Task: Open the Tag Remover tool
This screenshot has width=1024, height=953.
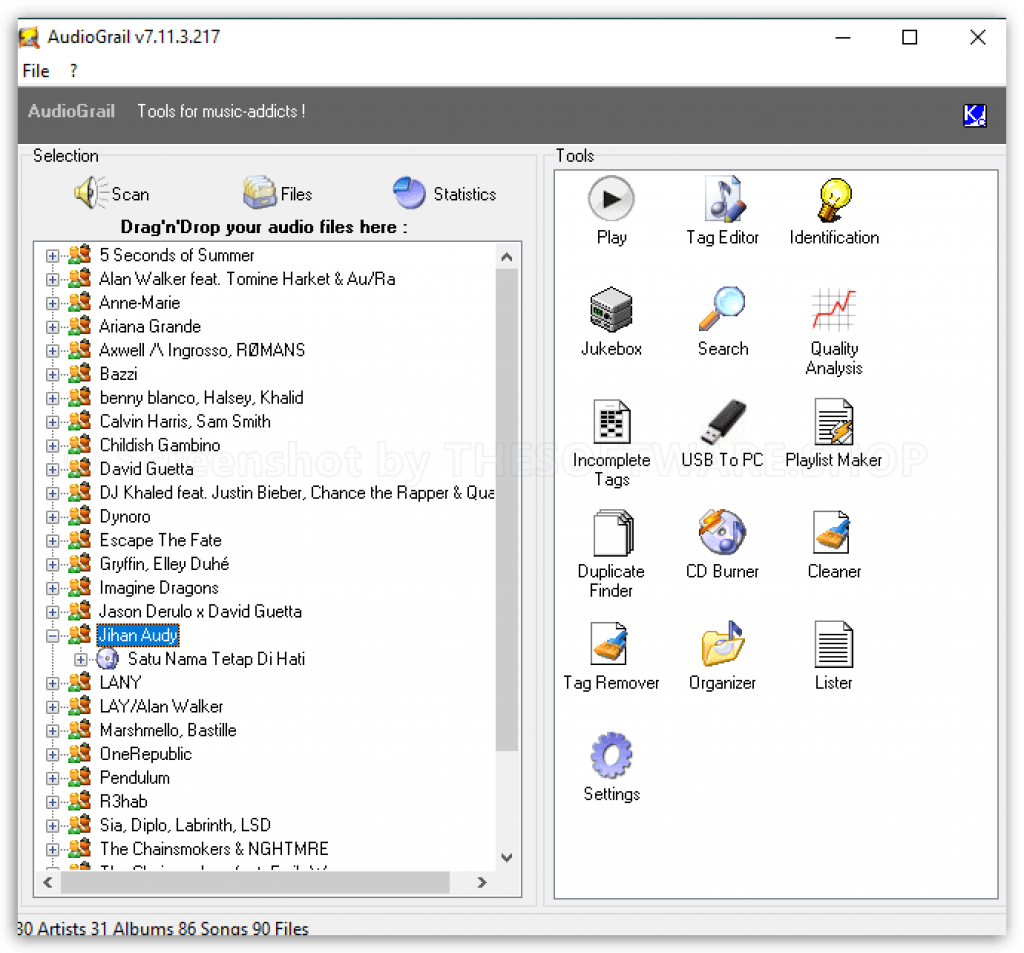Action: pos(611,656)
